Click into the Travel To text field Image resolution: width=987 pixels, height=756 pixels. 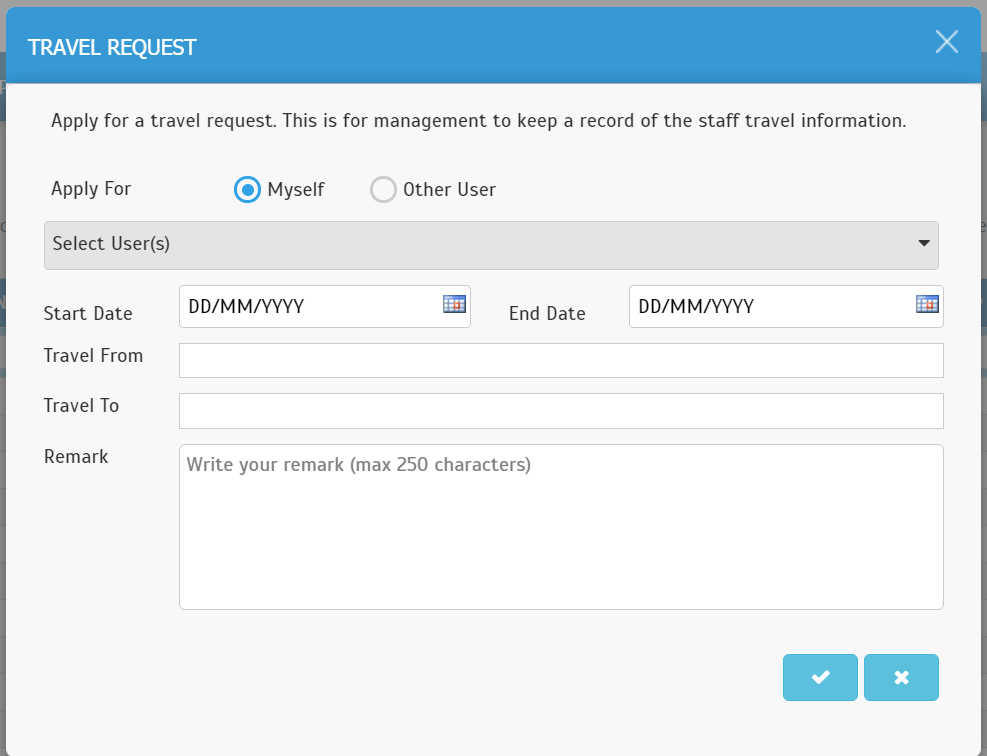tap(561, 411)
